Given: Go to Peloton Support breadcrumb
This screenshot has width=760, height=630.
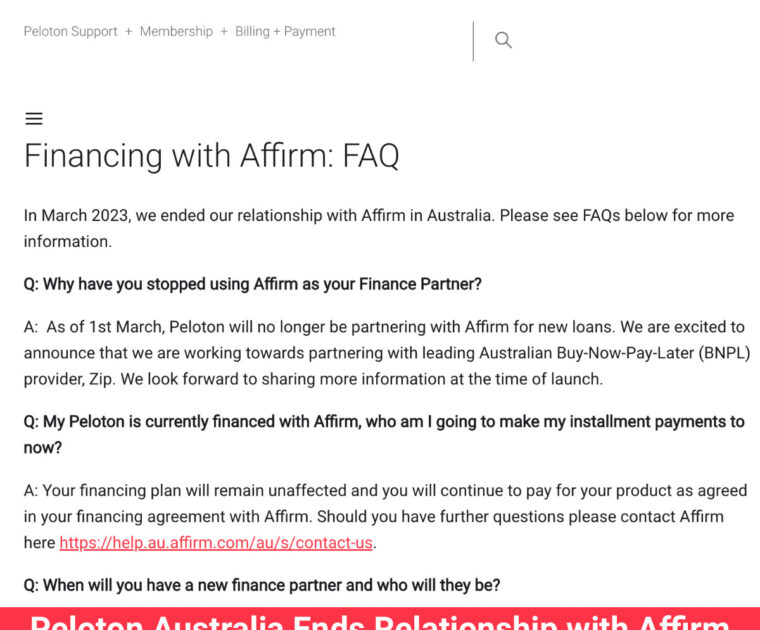Looking at the screenshot, I should point(70,31).
